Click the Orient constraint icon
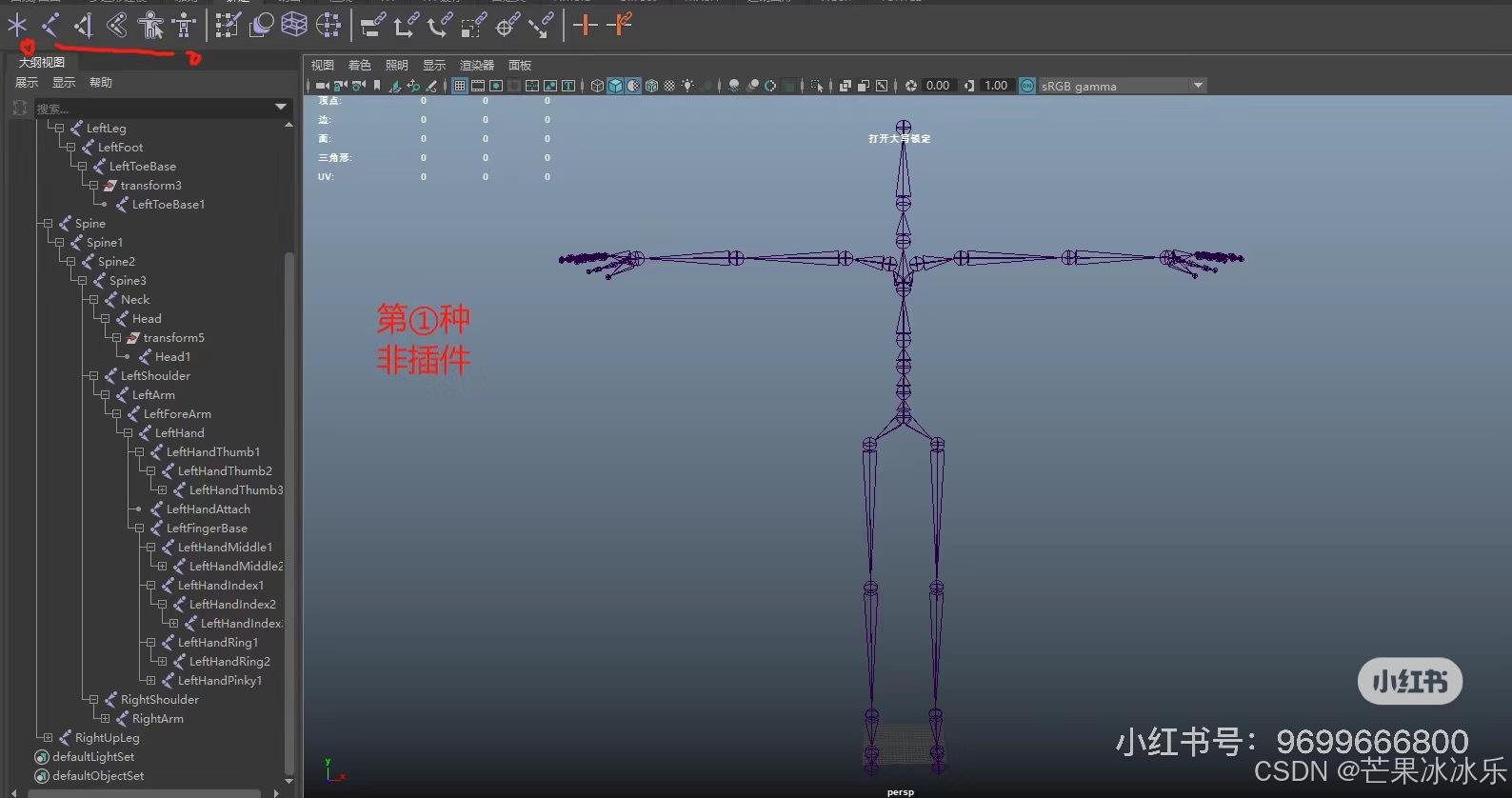The width and height of the screenshot is (1512, 798). tap(438, 26)
